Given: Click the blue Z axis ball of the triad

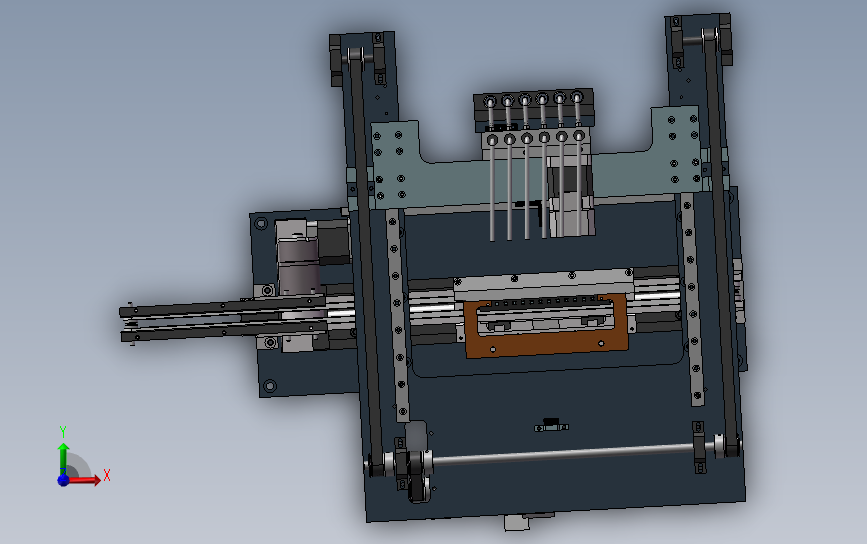Looking at the screenshot, I should pos(63,480).
